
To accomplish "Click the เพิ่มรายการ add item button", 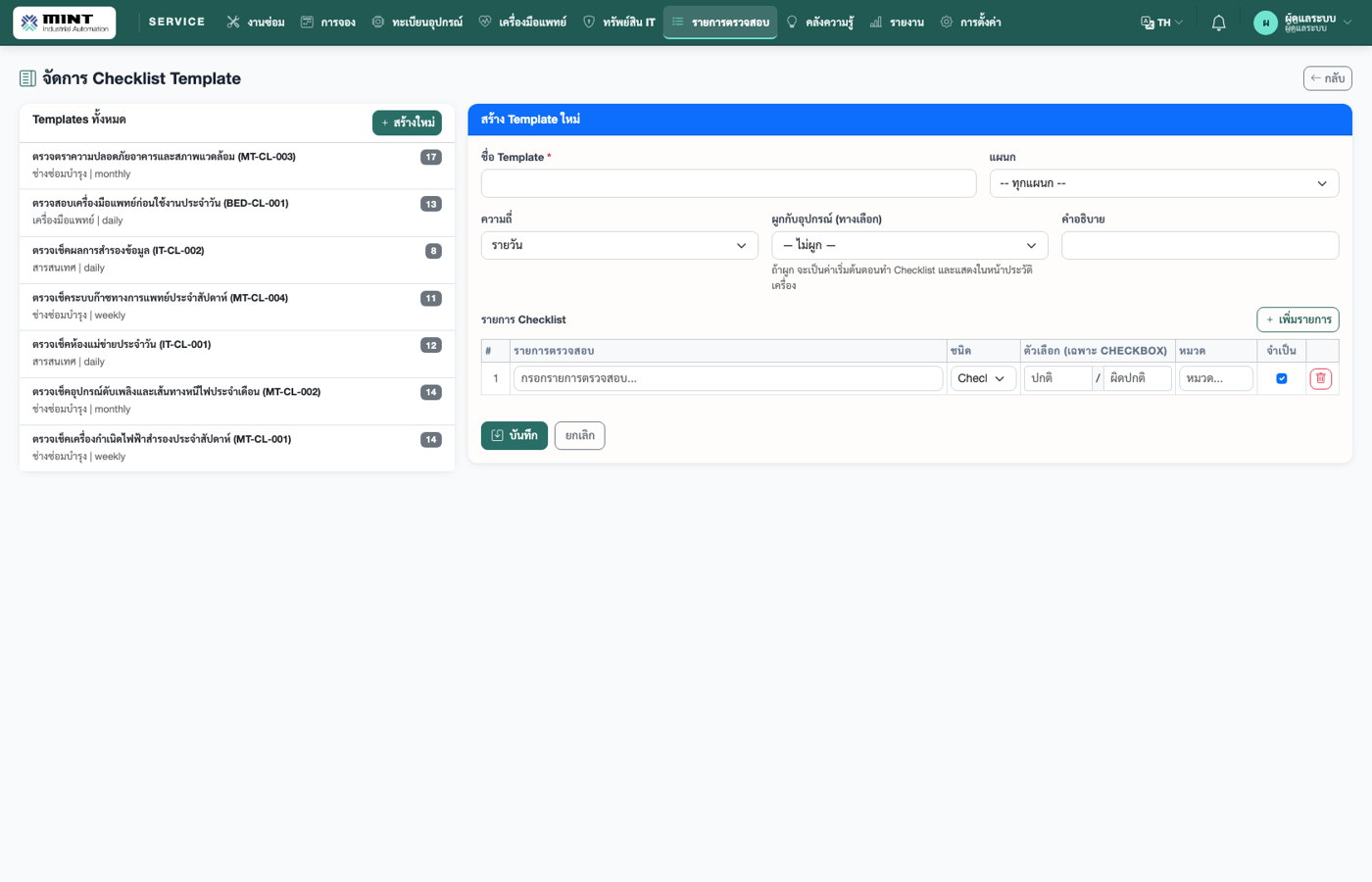I will pos(1298,319).
